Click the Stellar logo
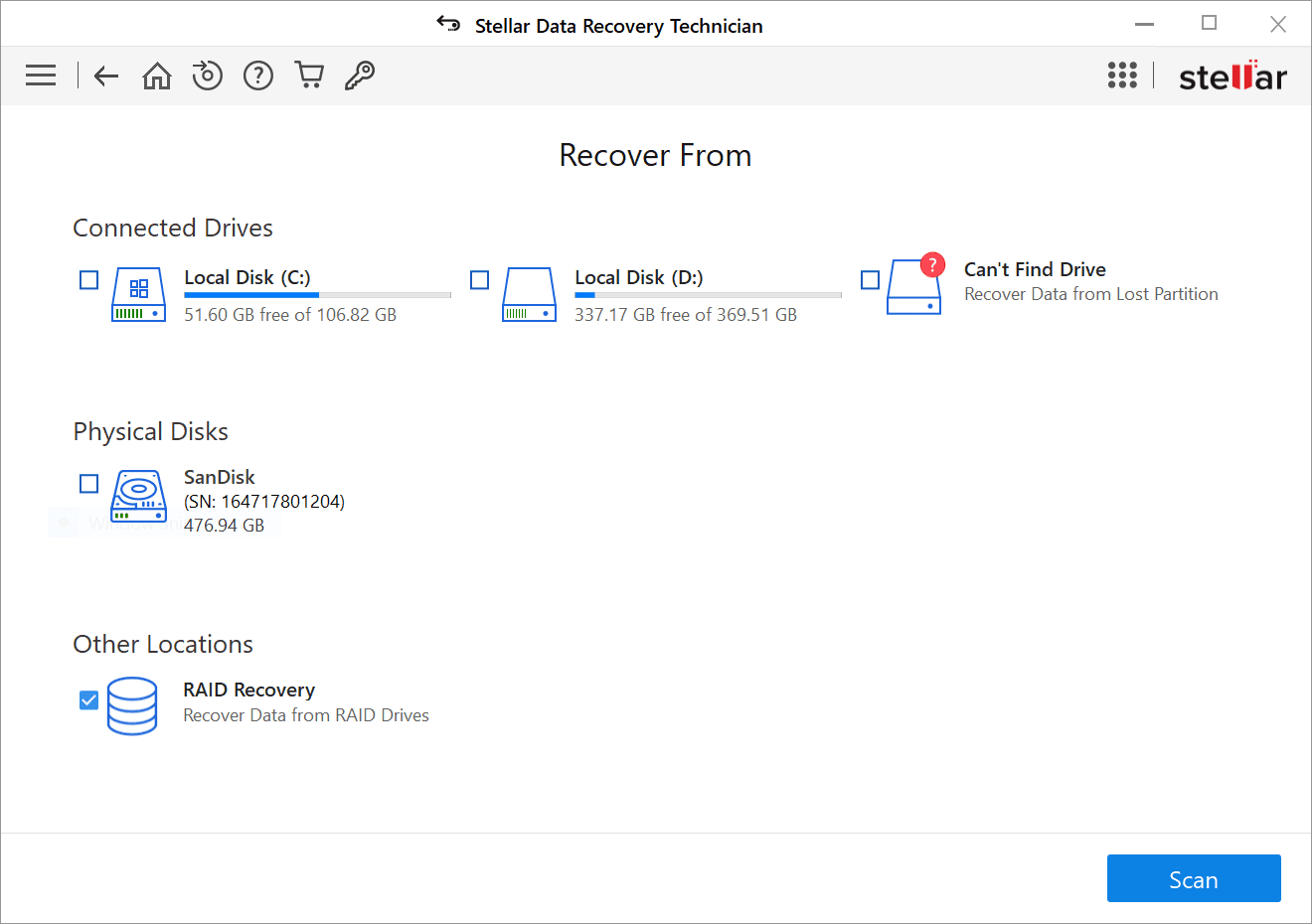Image resolution: width=1312 pixels, height=924 pixels. coord(1232,77)
